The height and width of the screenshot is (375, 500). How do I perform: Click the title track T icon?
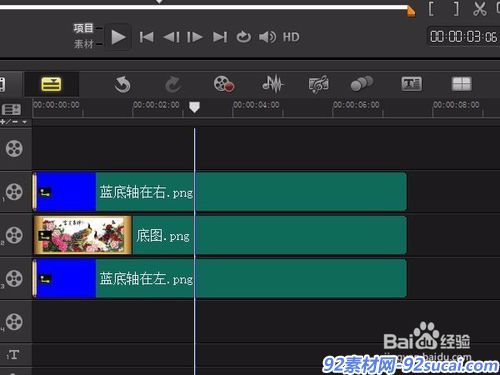(x=13, y=355)
